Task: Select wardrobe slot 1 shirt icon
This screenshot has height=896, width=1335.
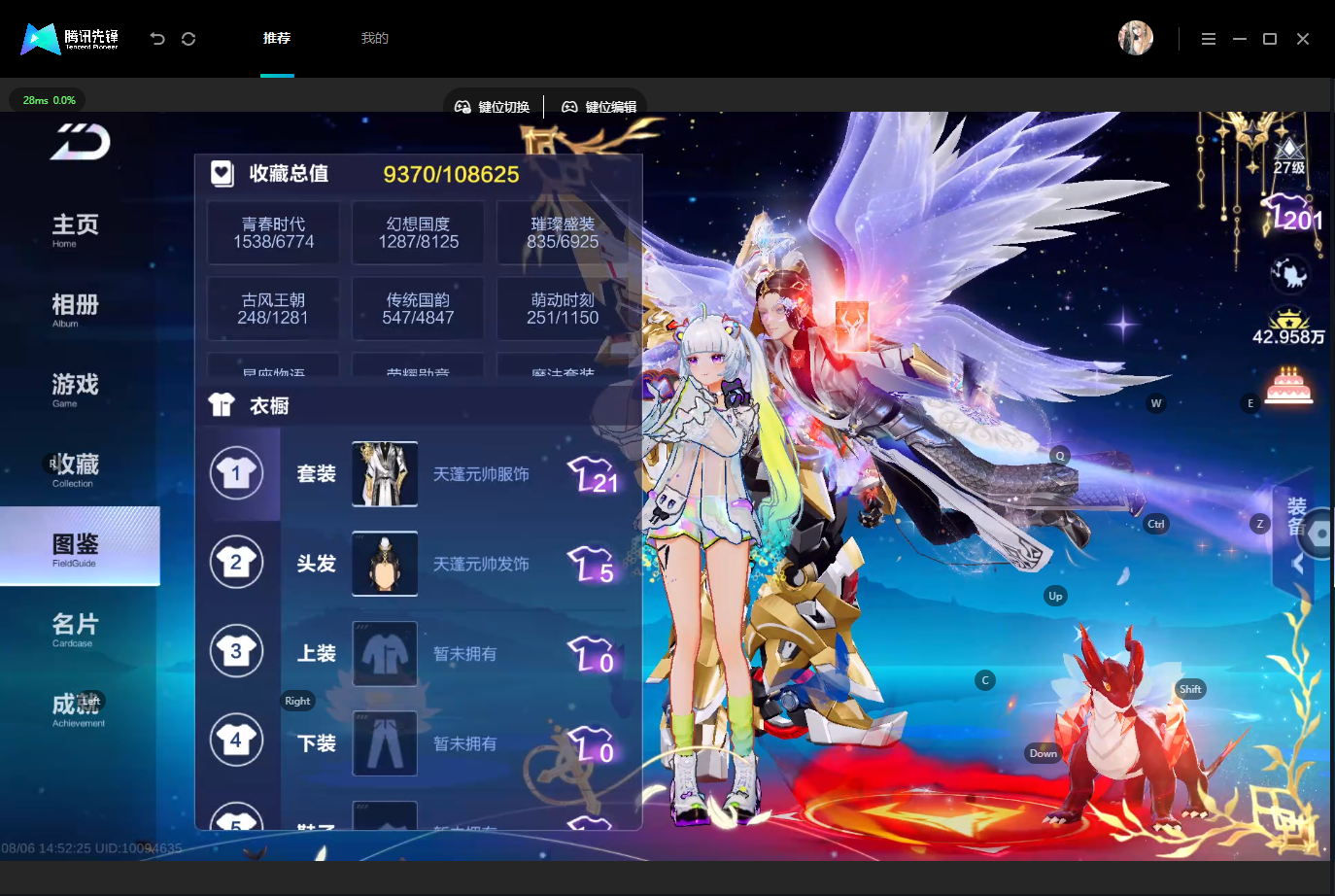Action: [x=236, y=473]
